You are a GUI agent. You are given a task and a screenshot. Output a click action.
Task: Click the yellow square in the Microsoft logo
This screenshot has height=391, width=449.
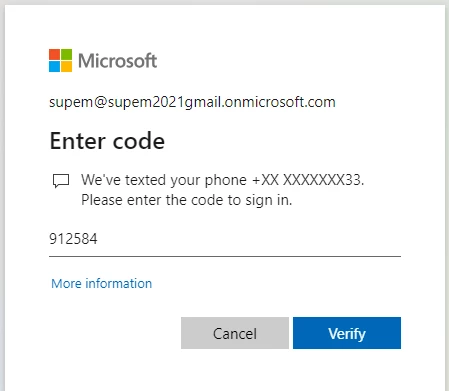click(x=66, y=66)
